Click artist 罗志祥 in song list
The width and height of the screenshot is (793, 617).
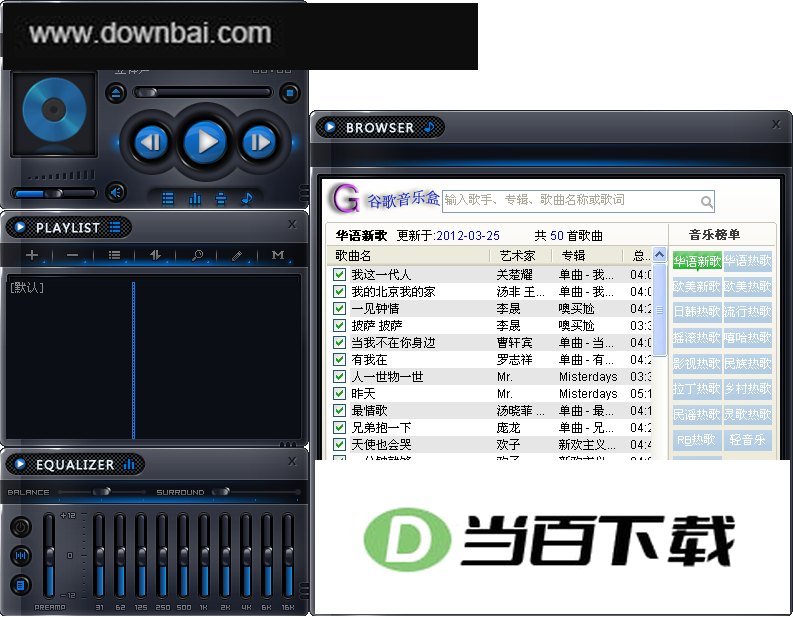(x=514, y=360)
